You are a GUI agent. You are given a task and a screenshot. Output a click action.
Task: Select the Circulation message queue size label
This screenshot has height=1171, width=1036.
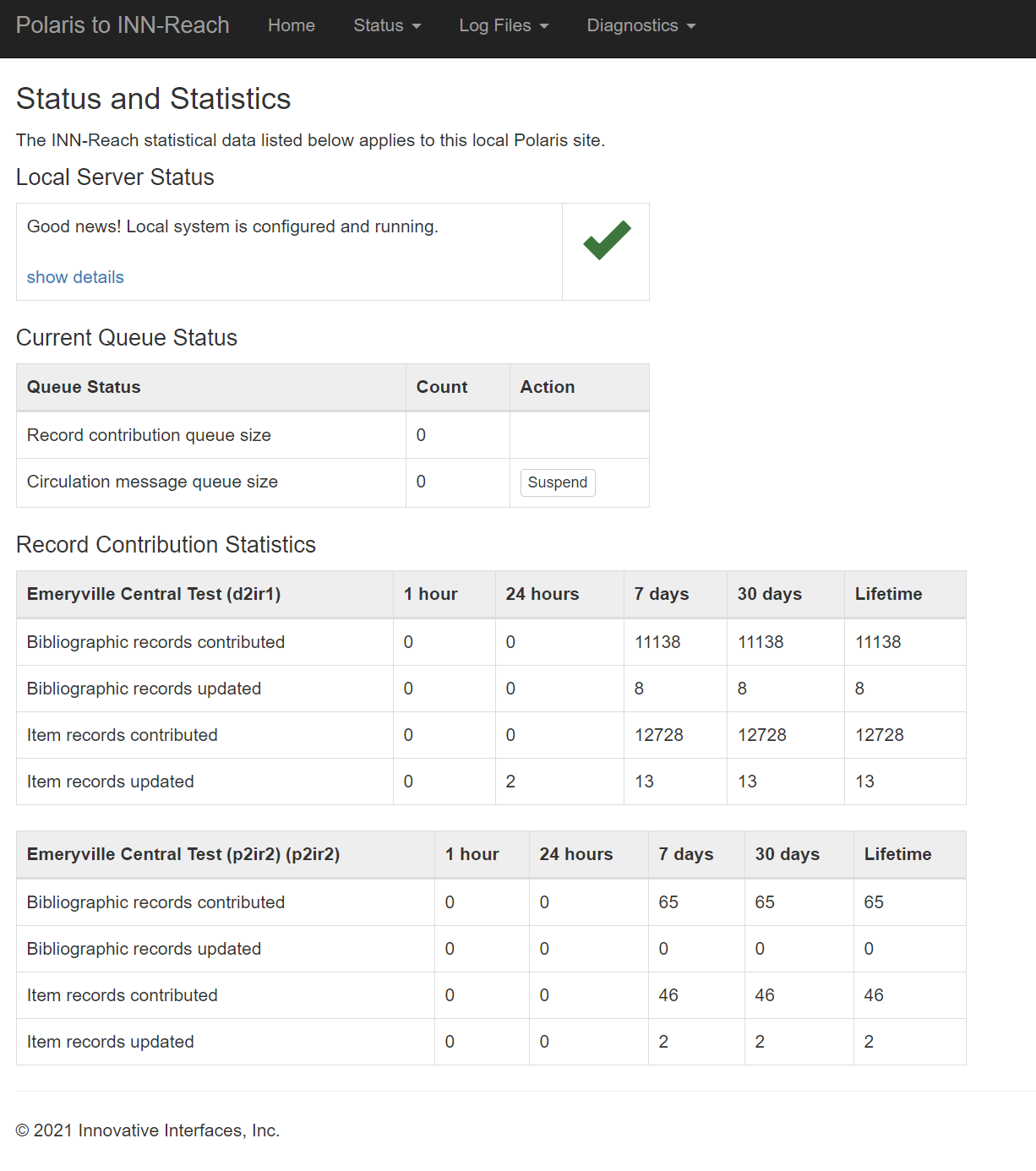152,482
